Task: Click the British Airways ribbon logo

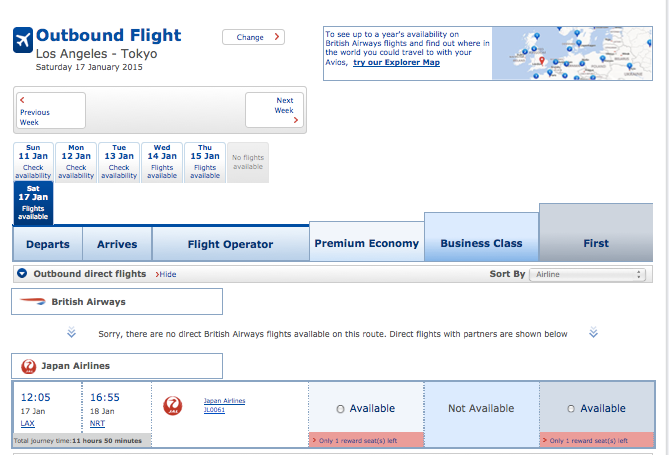Action: tap(33, 301)
